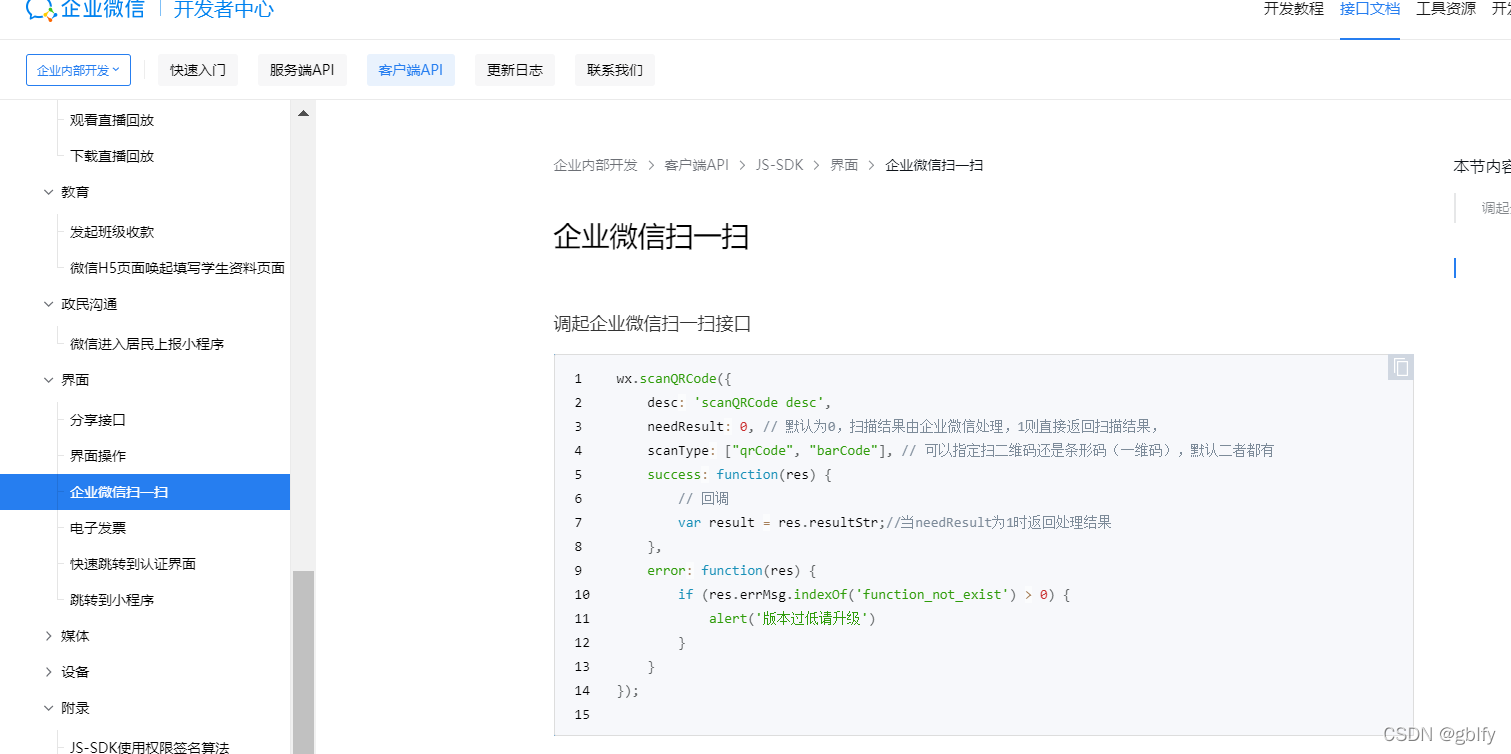
Task: Switch to the 开发教程 tab
Action: click(1292, 8)
